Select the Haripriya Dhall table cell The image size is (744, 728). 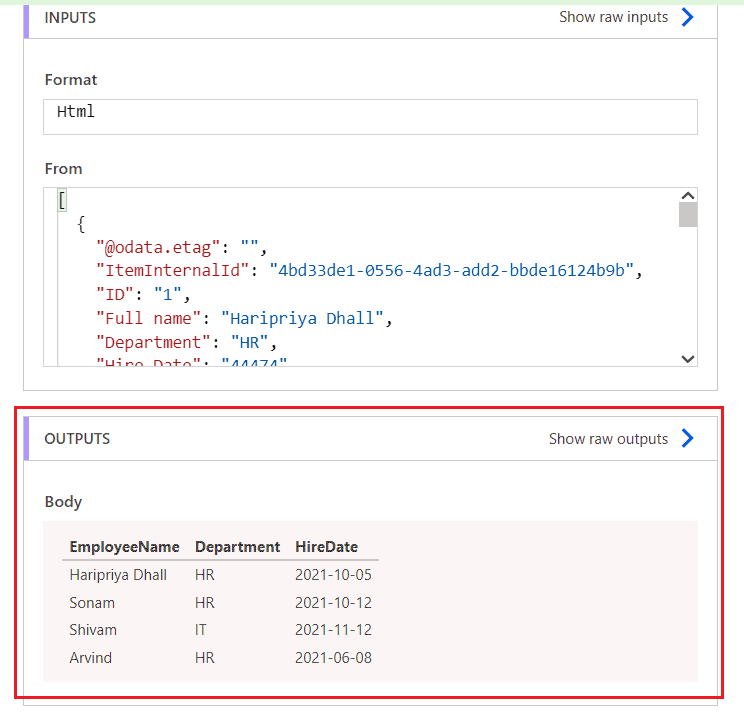pos(118,575)
